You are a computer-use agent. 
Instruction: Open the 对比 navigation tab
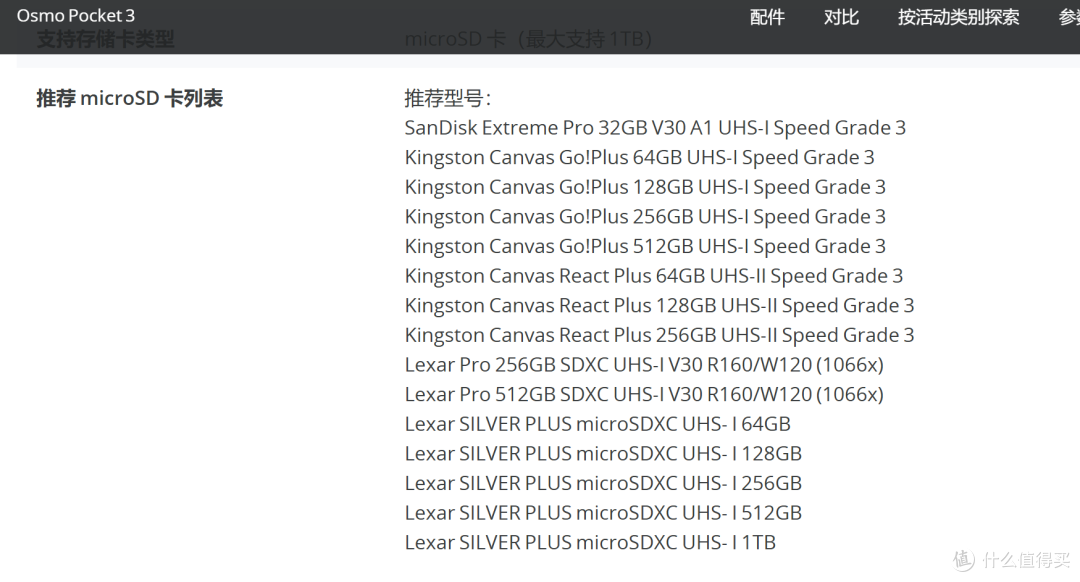[x=841, y=17]
